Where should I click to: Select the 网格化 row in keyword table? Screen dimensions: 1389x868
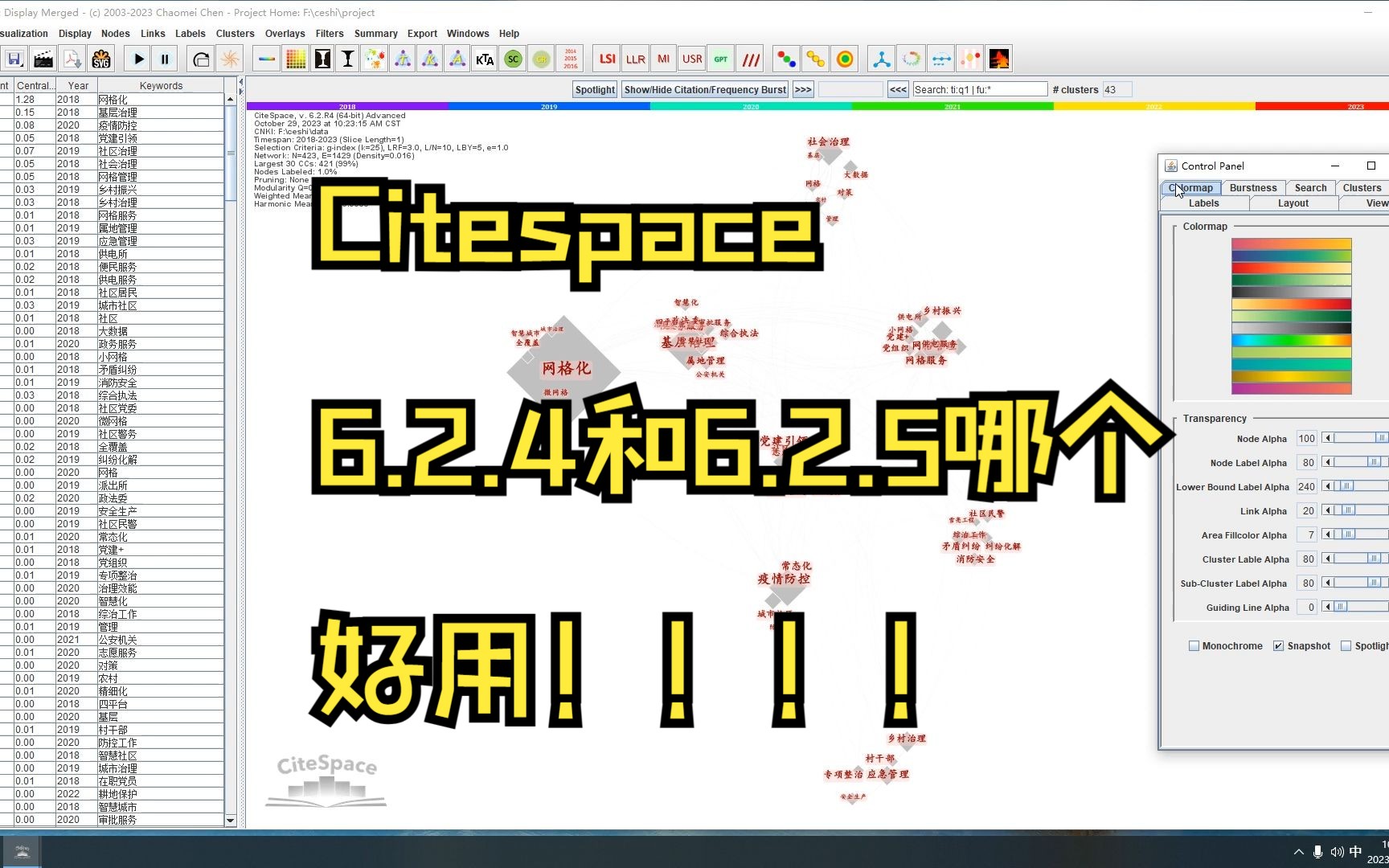coord(113,100)
